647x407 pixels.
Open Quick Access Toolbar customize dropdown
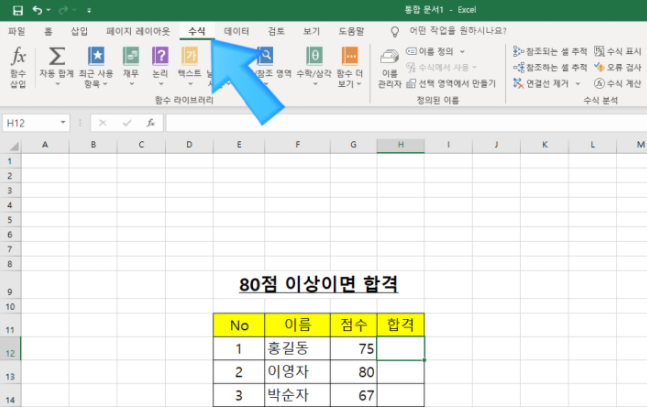[89, 10]
